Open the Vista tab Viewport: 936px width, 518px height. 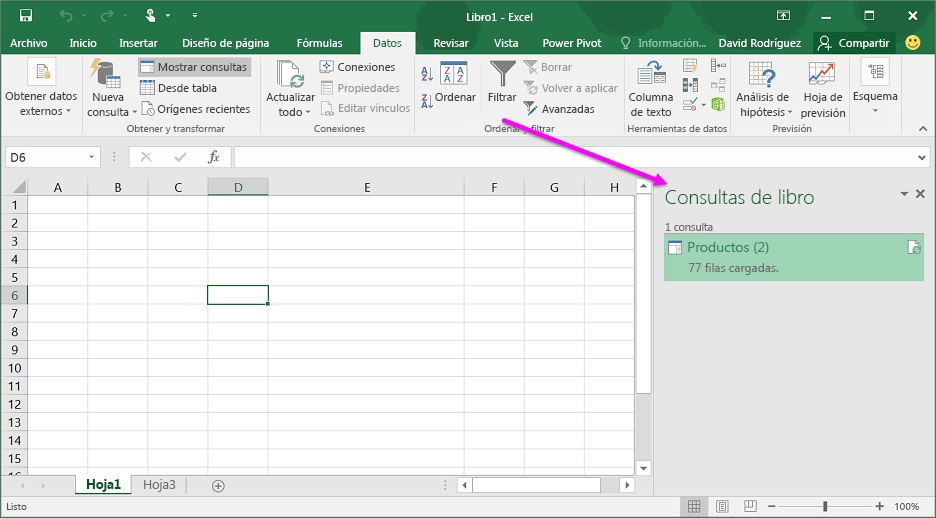point(506,43)
